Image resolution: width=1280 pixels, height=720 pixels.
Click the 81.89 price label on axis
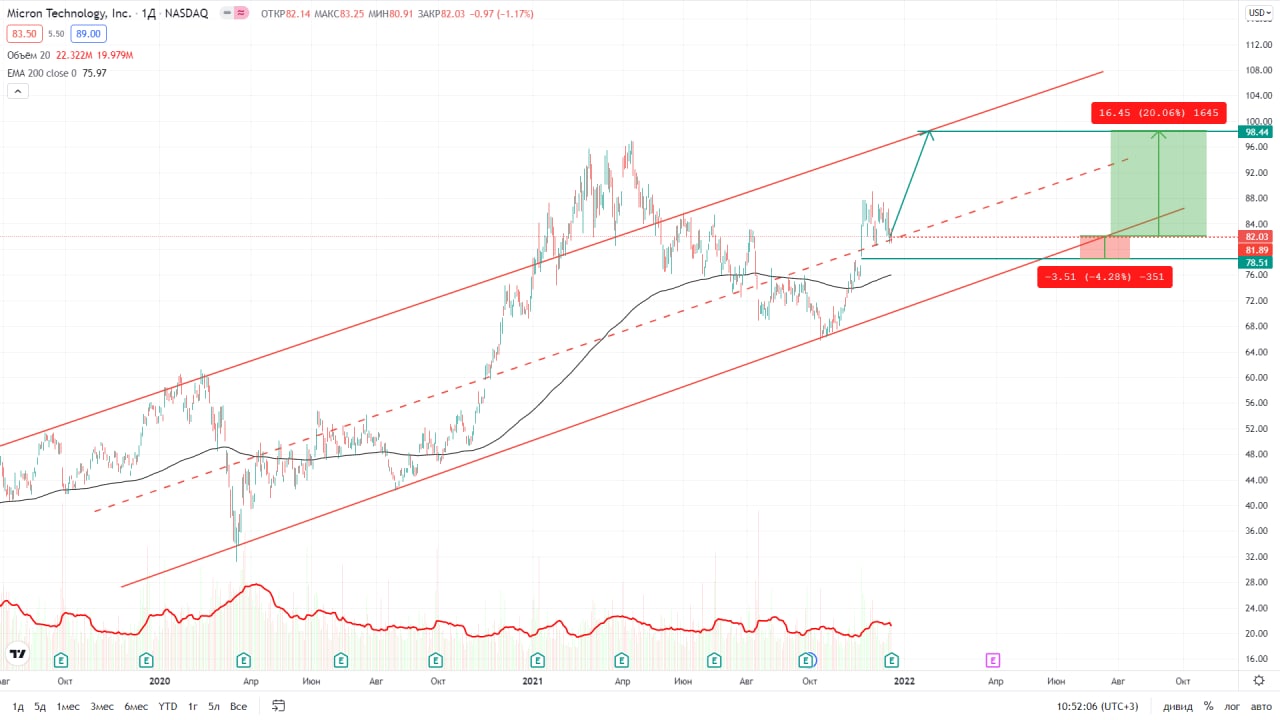pos(1254,249)
